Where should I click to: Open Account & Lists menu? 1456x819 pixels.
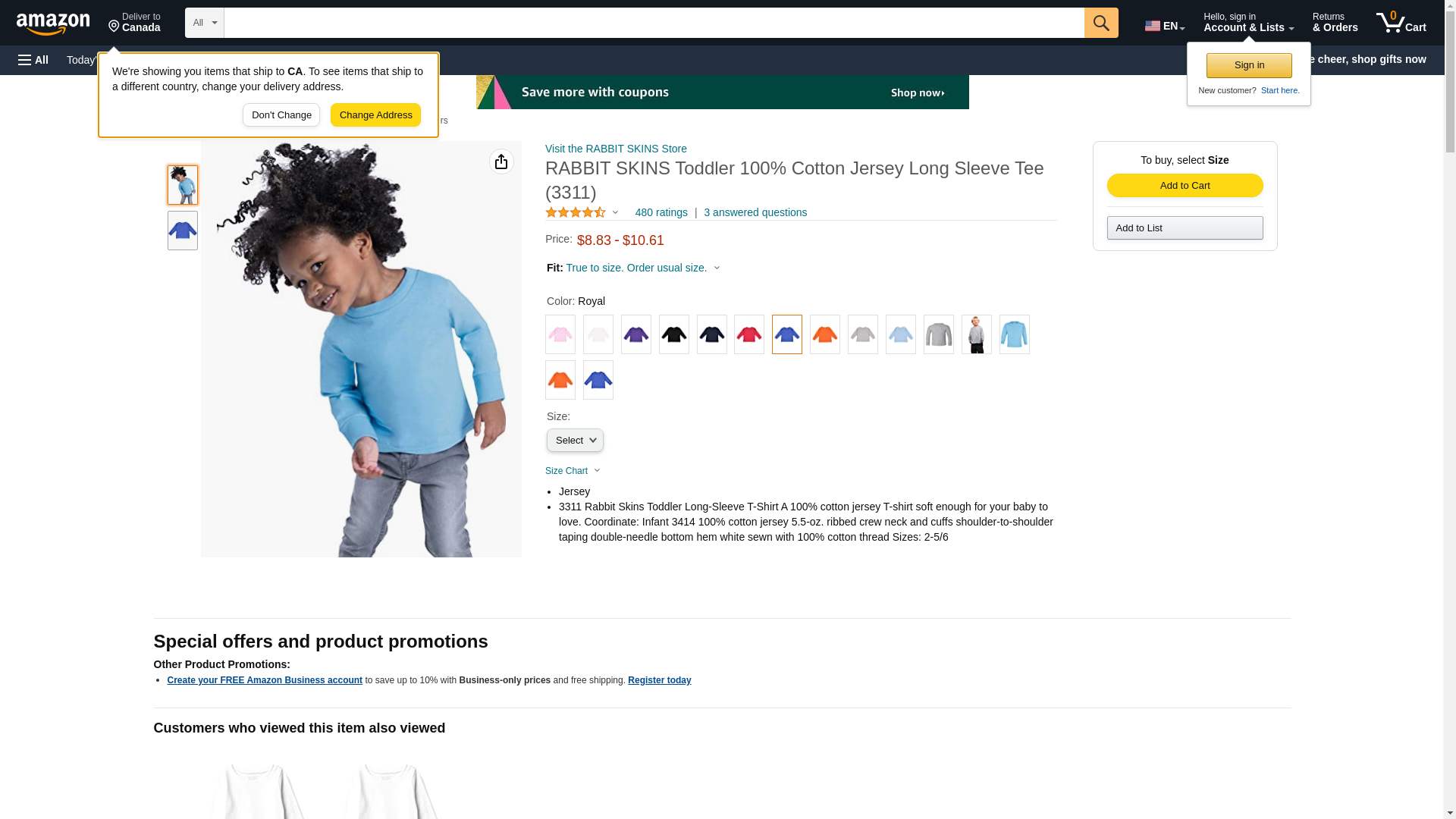(x=1248, y=23)
